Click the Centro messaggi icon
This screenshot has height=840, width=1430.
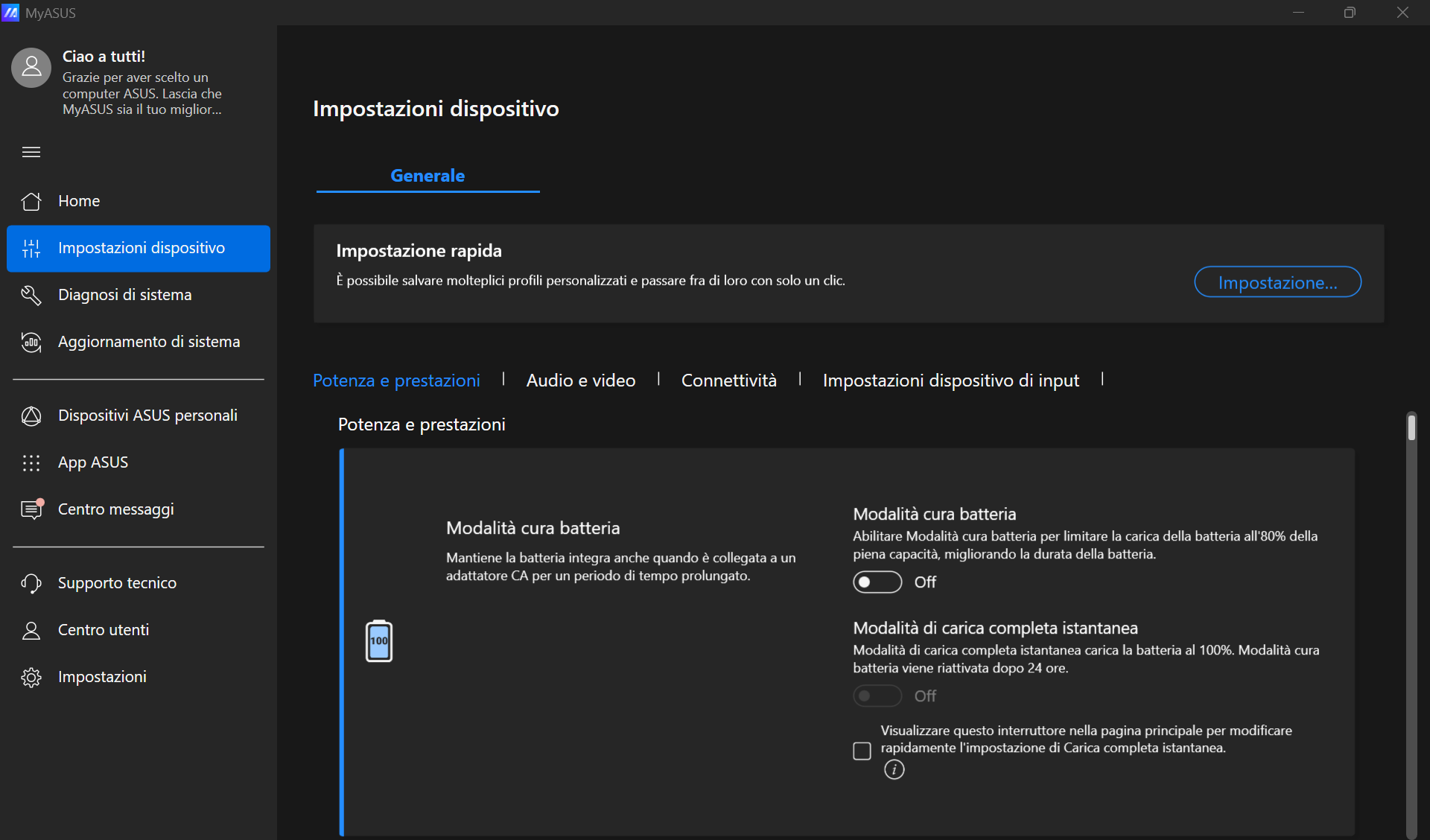32,509
